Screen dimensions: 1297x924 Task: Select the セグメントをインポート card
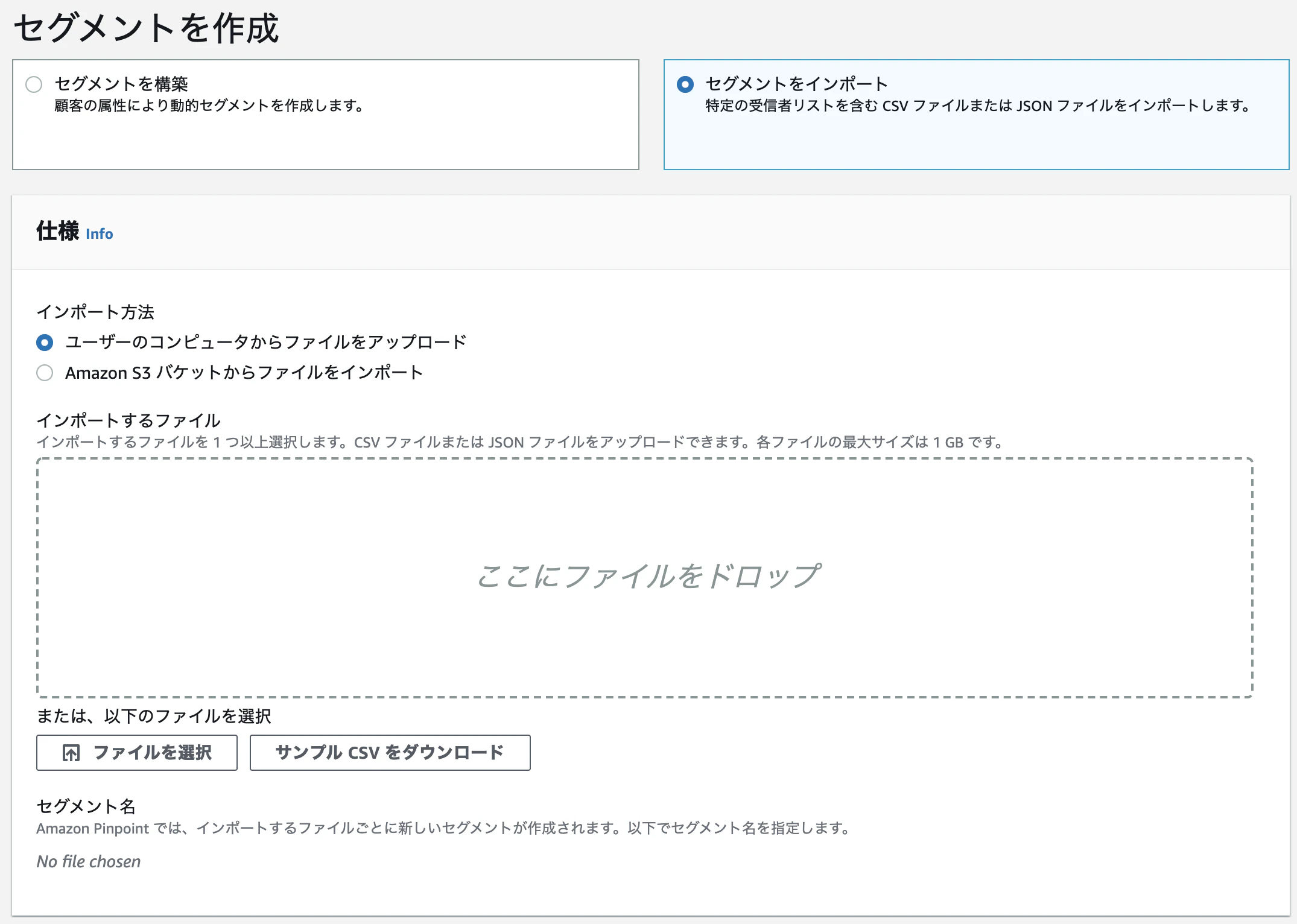(x=975, y=113)
